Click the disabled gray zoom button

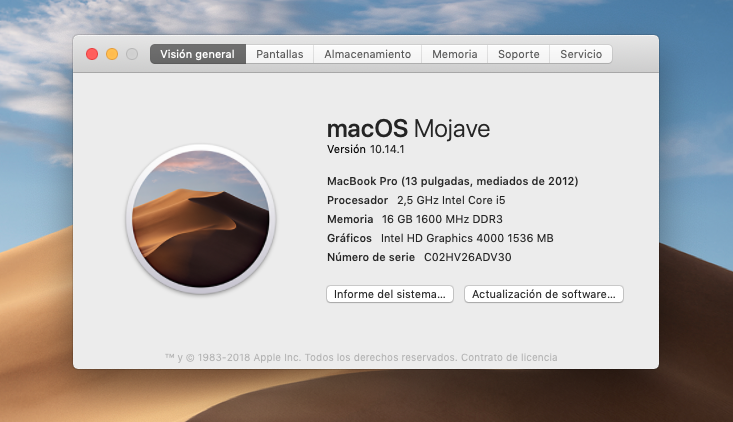tap(132, 54)
